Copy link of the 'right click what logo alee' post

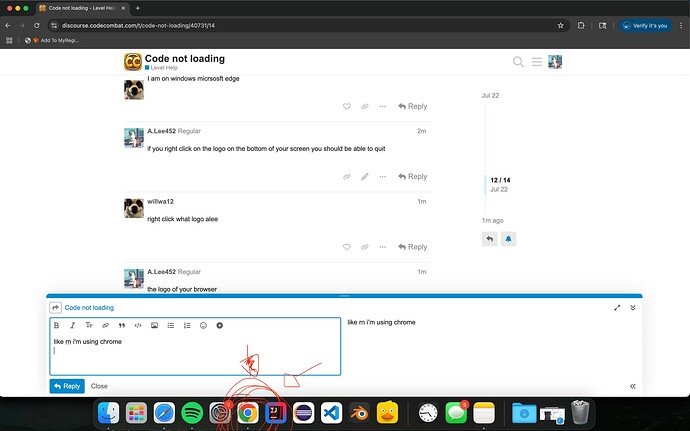pos(364,247)
